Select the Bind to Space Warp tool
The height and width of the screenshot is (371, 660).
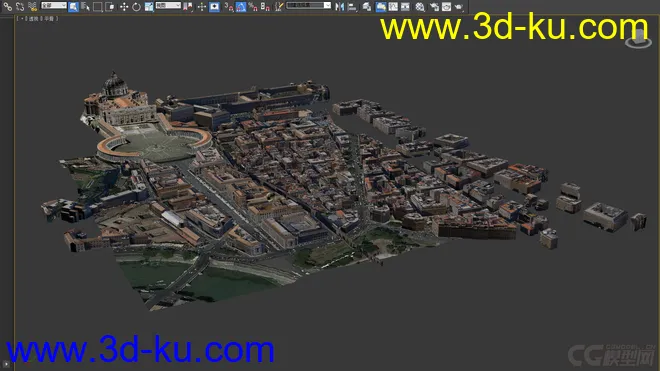point(32,6)
